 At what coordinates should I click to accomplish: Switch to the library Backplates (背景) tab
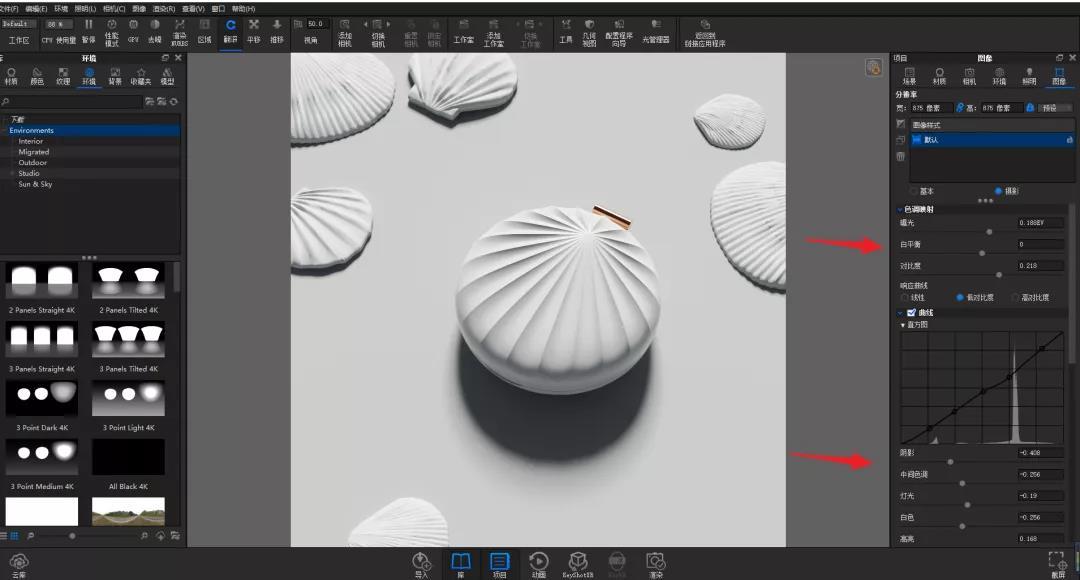click(115, 76)
